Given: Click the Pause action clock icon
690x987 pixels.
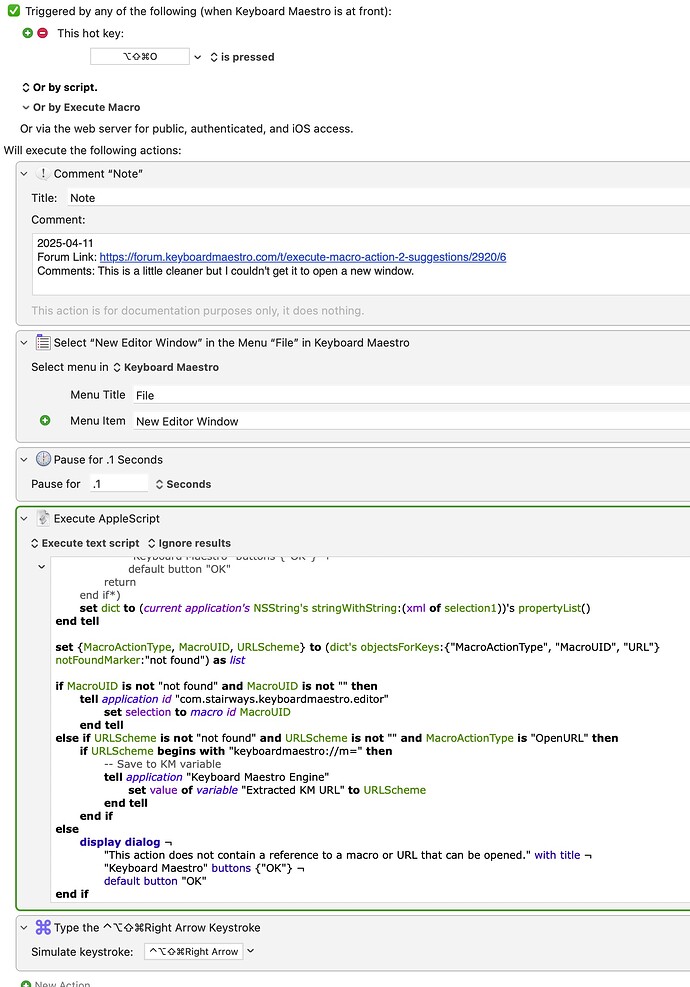Looking at the screenshot, I should tap(43, 459).
